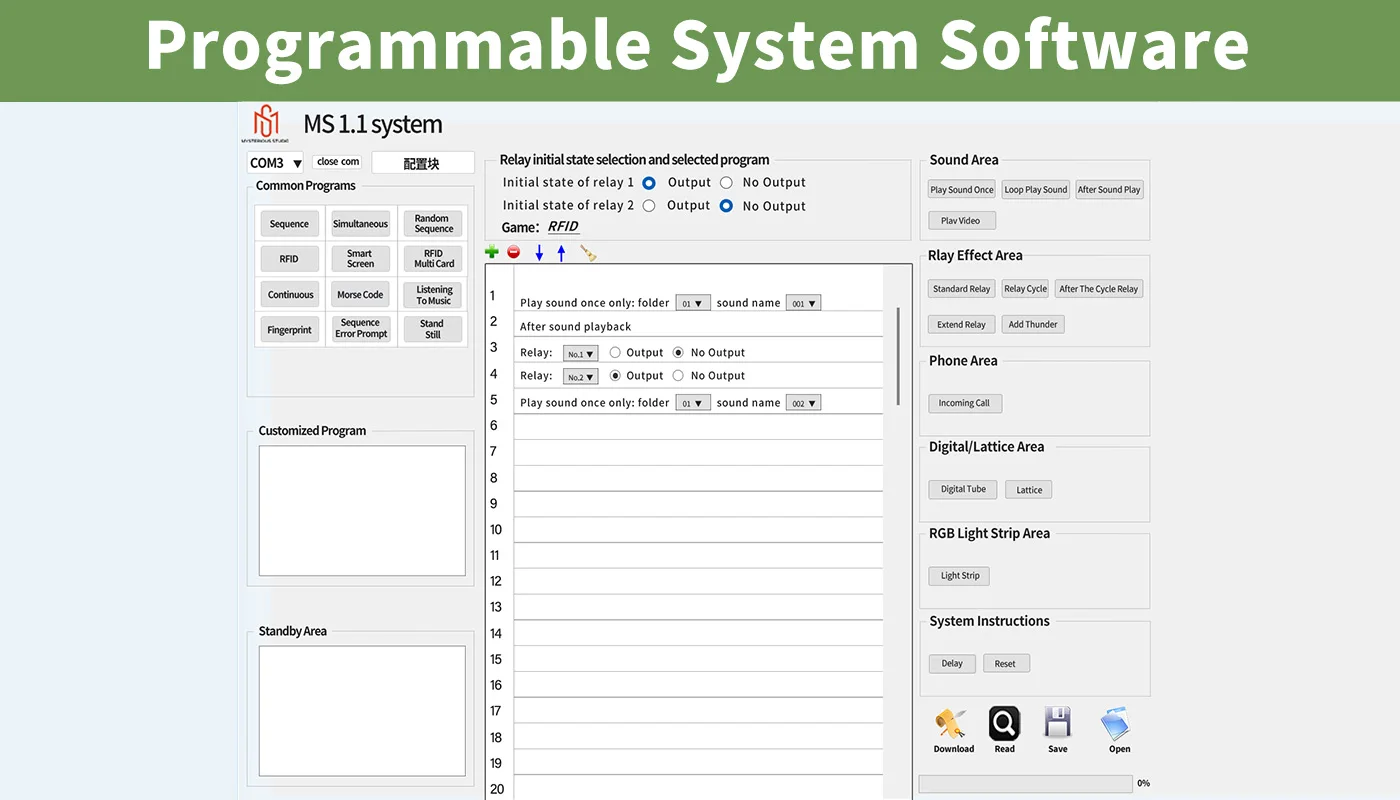The image size is (1400, 800).
Task: Click the download progress bar
Action: coord(1026,784)
